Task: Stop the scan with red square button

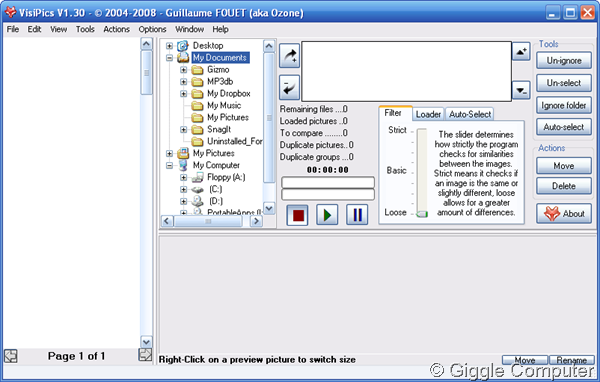Action: pyautogui.click(x=298, y=215)
